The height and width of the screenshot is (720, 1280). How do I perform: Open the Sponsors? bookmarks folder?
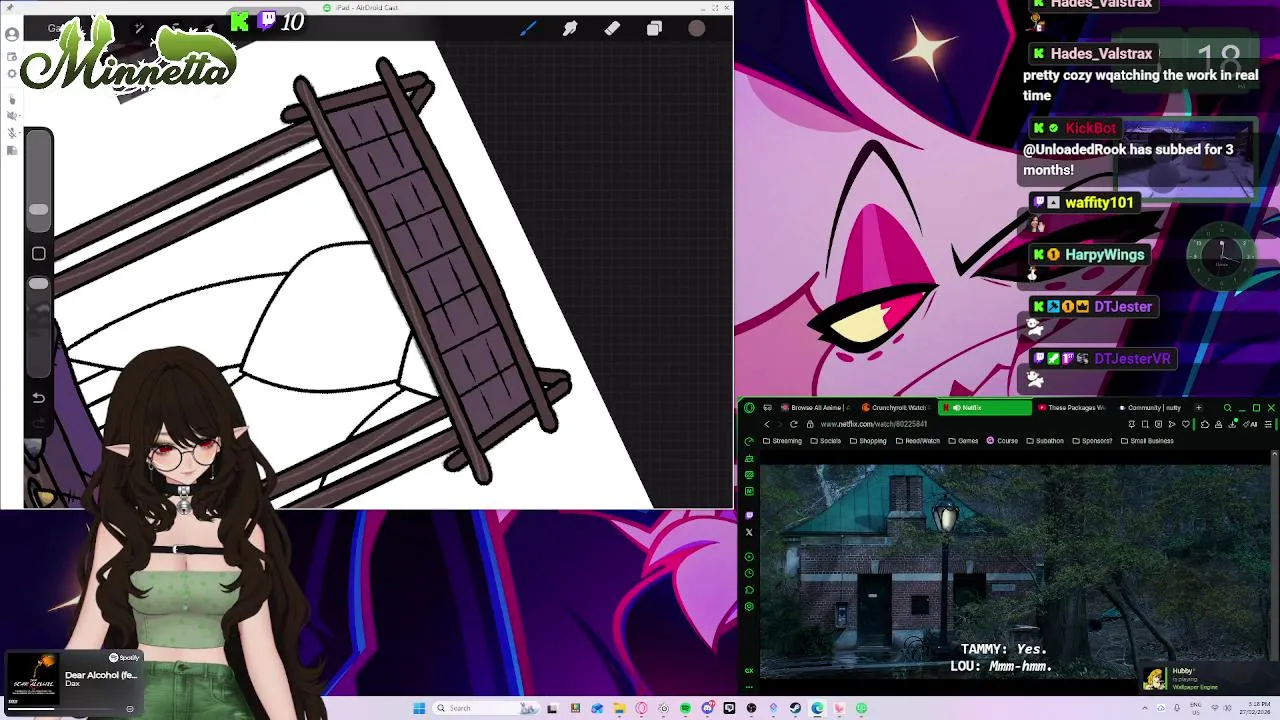(1092, 441)
